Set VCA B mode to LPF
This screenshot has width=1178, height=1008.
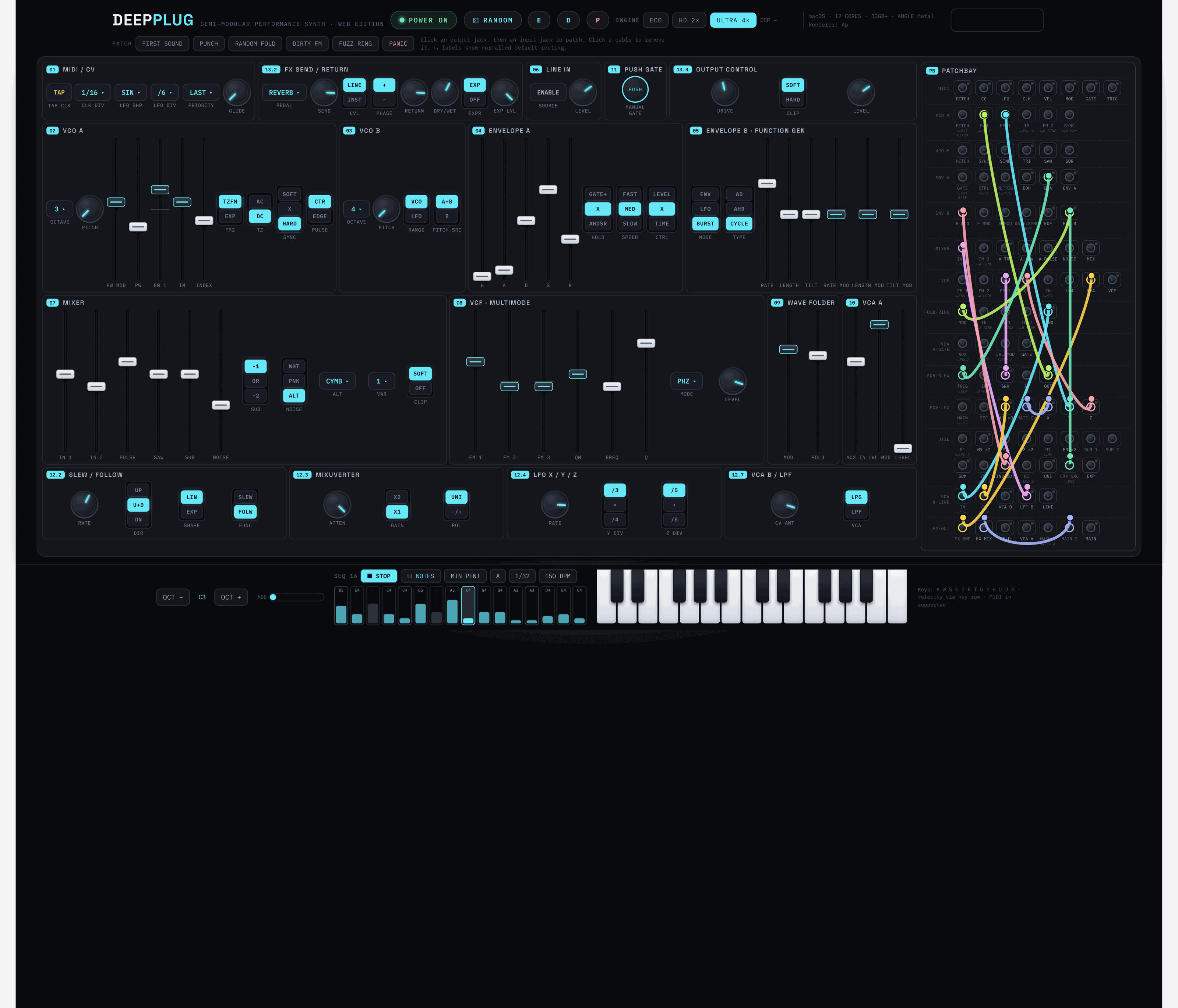(856, 512)
